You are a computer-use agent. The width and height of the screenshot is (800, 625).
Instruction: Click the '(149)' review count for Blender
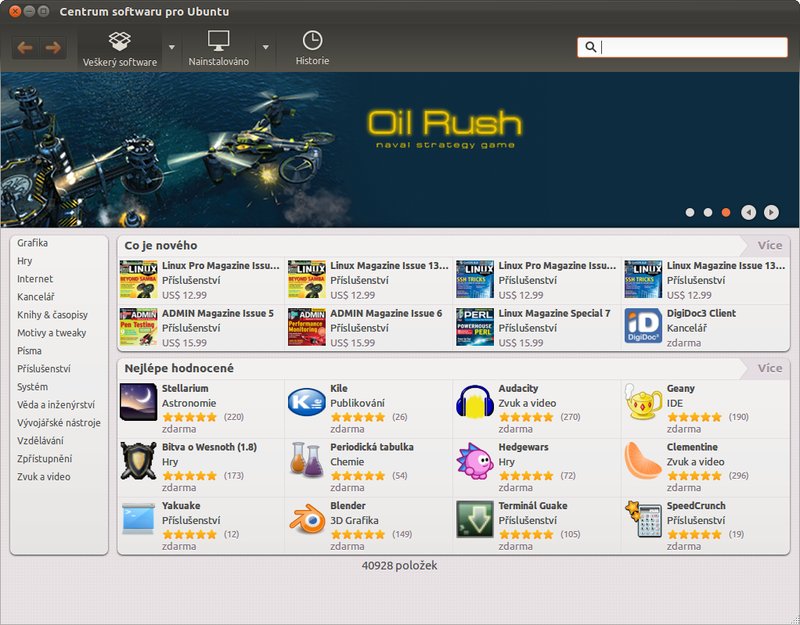click(x=402, y=534)
